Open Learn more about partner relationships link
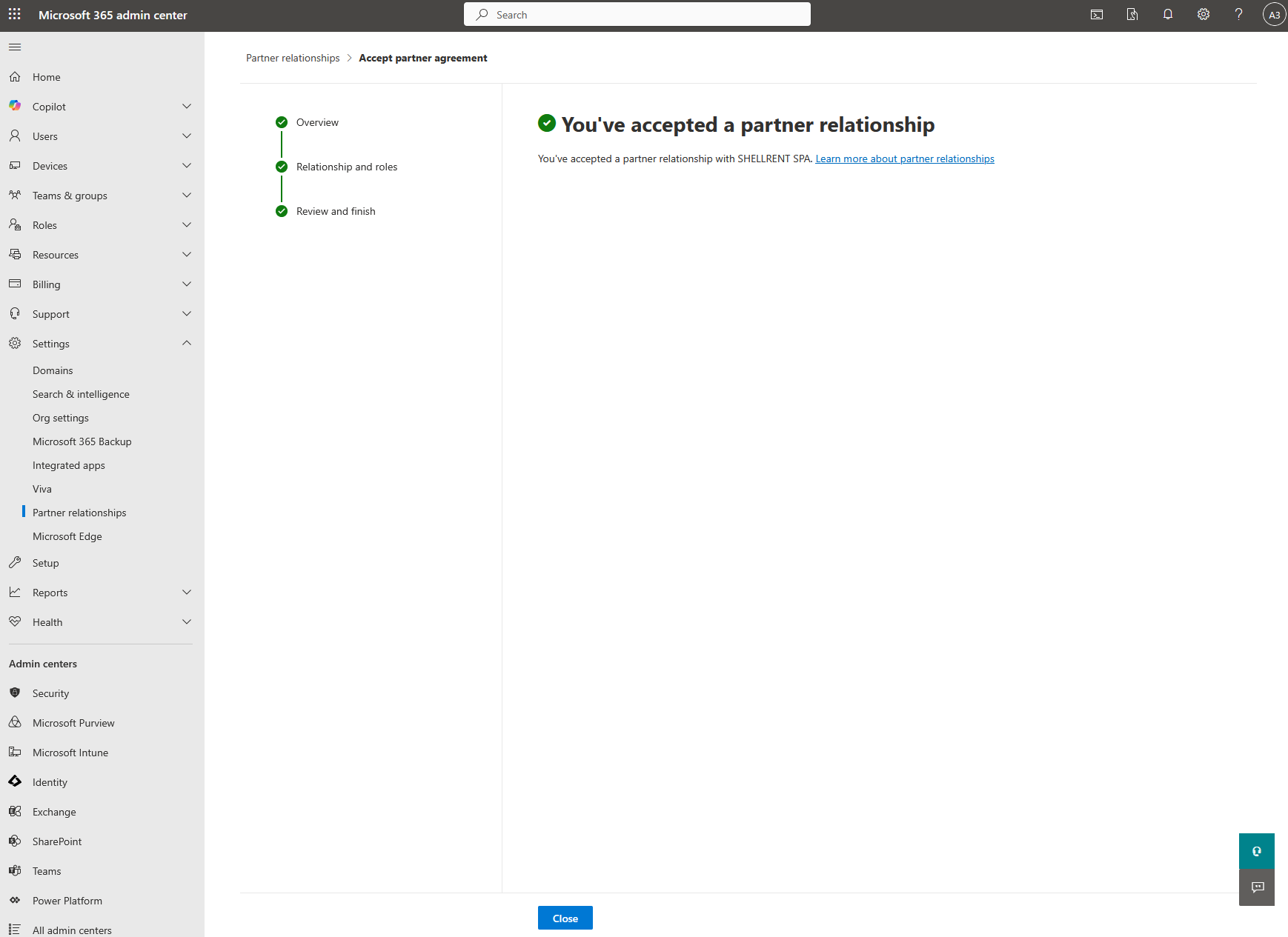1288x937 pixels. point(905,159)
